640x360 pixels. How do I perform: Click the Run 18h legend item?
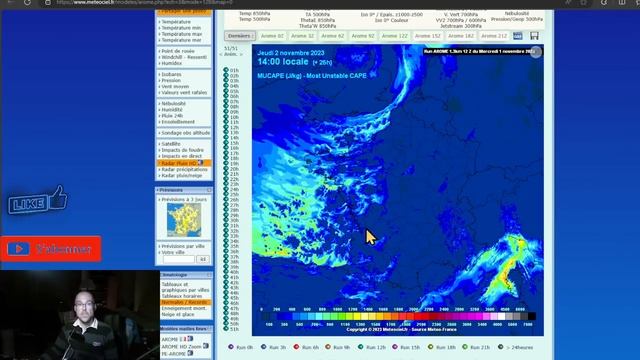click(441, 347)
